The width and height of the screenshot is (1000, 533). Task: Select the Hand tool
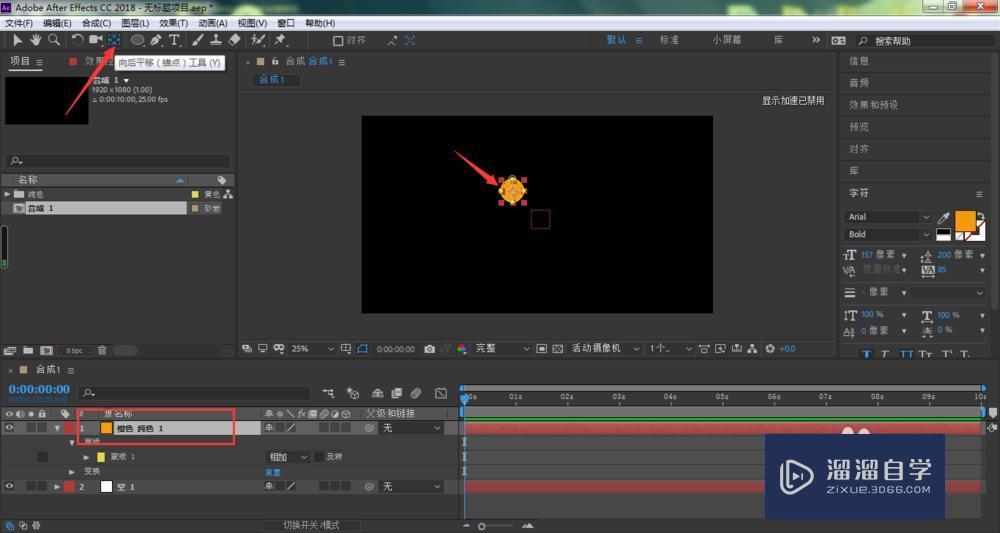[35, 40]
